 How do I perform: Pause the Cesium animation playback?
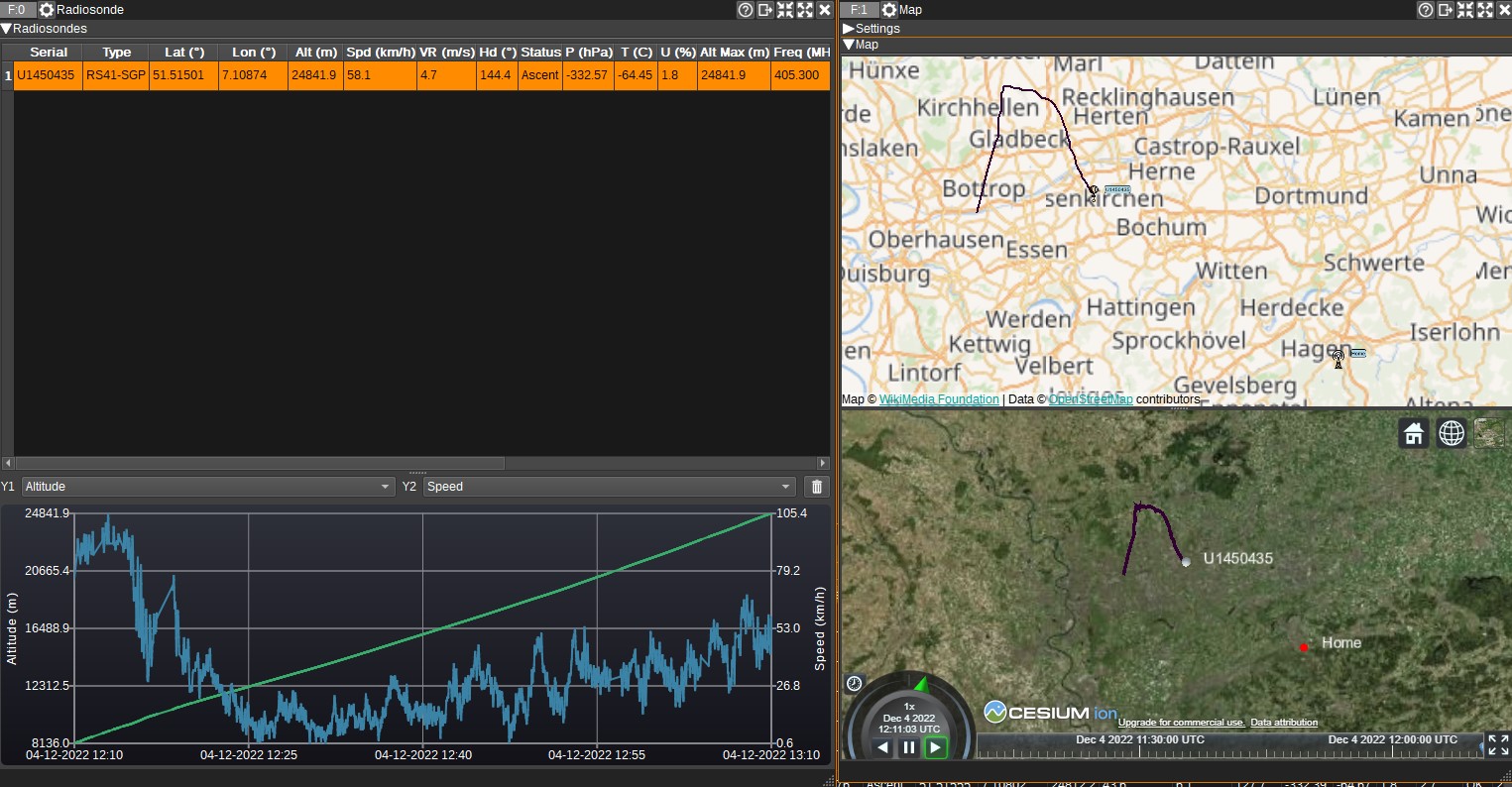[908, 747]
